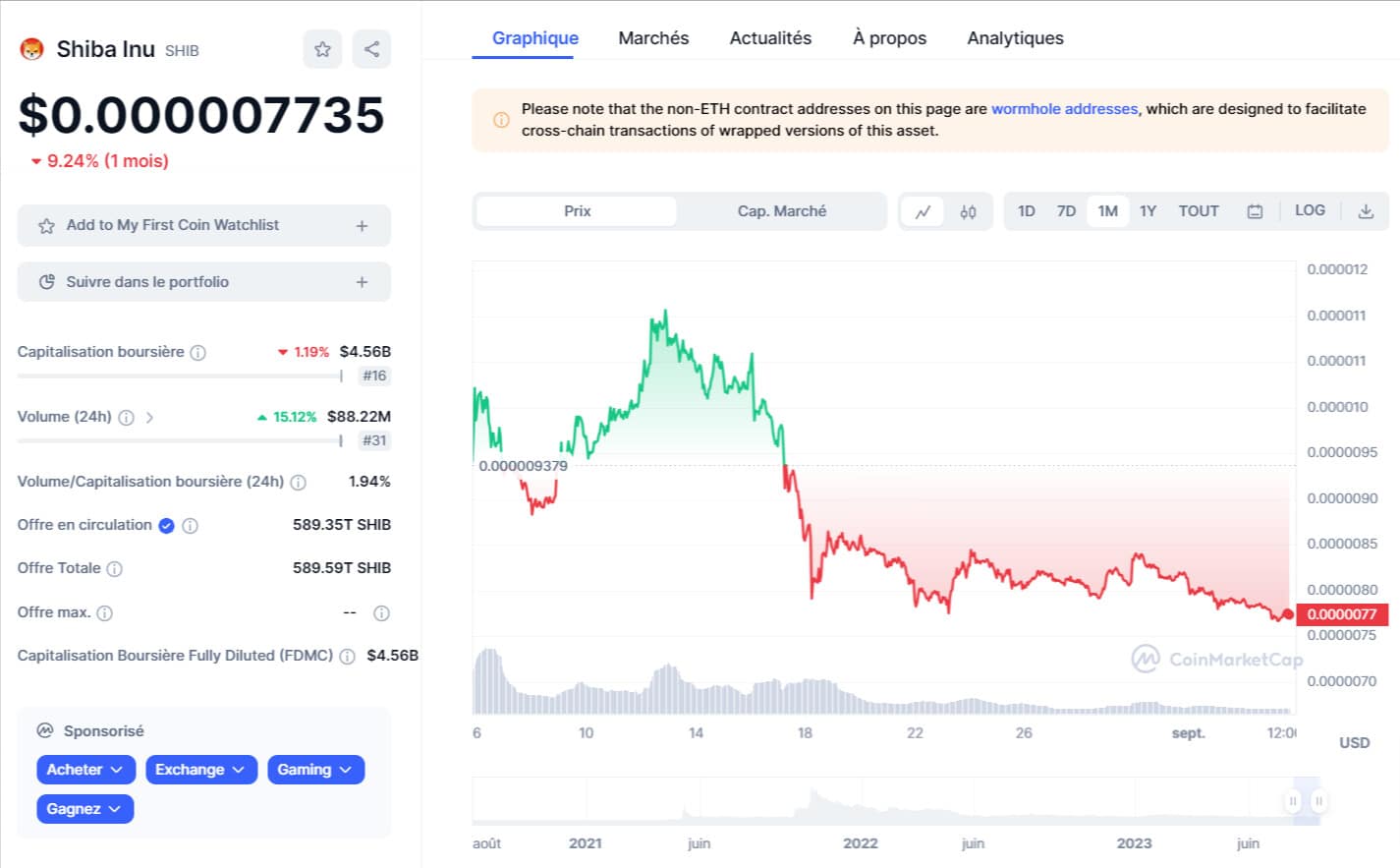Click the share icon next to SHIB
Image resolution: width=1400 pixels, height=868 pixels.
[x=371, y=49]
